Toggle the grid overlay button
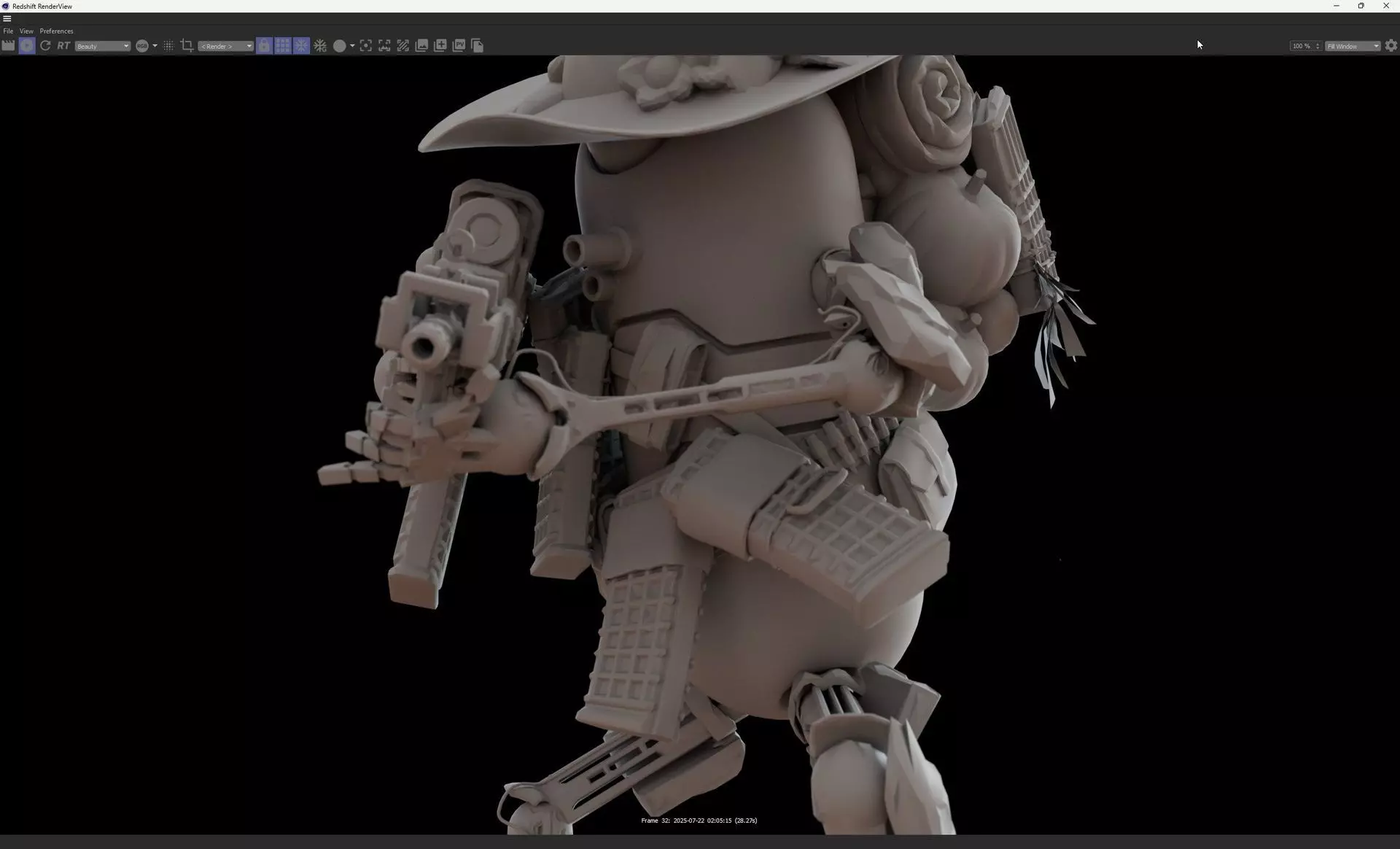This screenshot has height=849, width=1400. pos(283,46)
